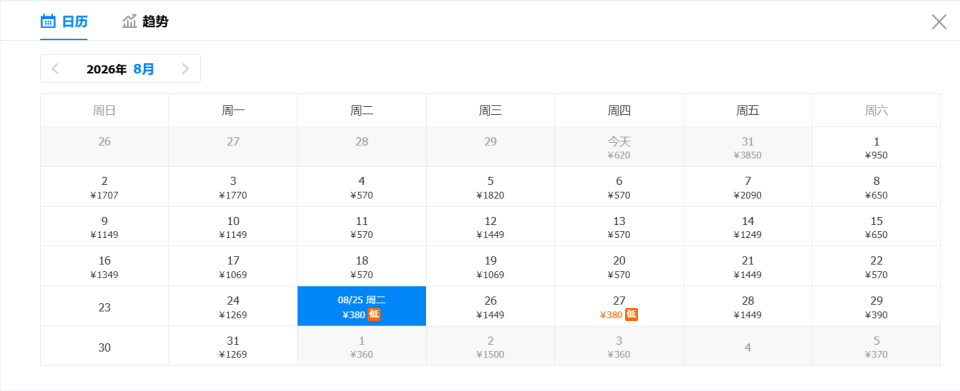Viewport: 960px width, 391px height.
Task: Choose August 2 priced ¥1707
Action: (105, 187)
